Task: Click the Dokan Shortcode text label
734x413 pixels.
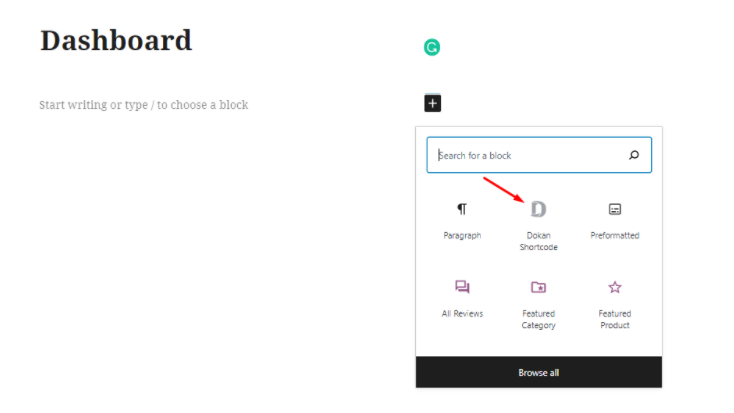Action: pos(538,241)
